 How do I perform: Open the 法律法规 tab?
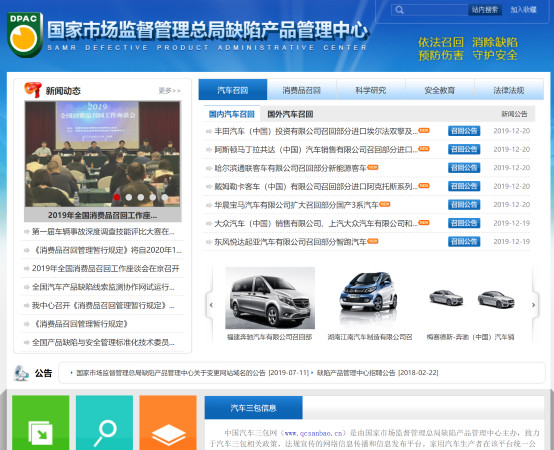tap(509, 90)
